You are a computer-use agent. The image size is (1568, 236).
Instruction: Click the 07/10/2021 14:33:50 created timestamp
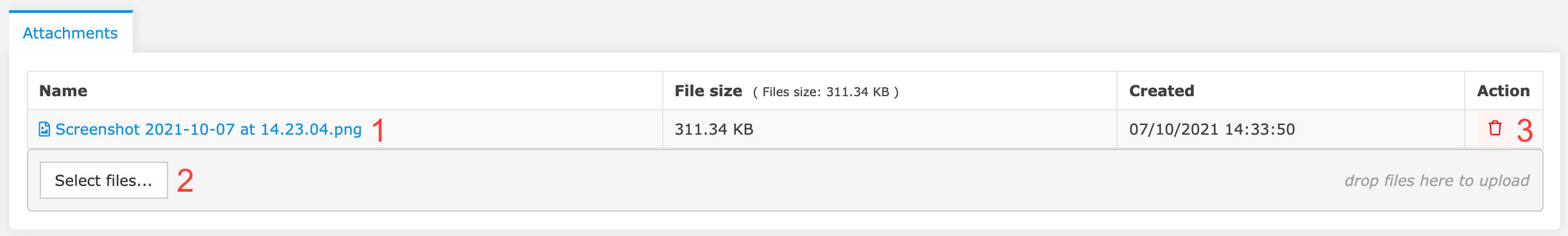(x=1212, y=130)
